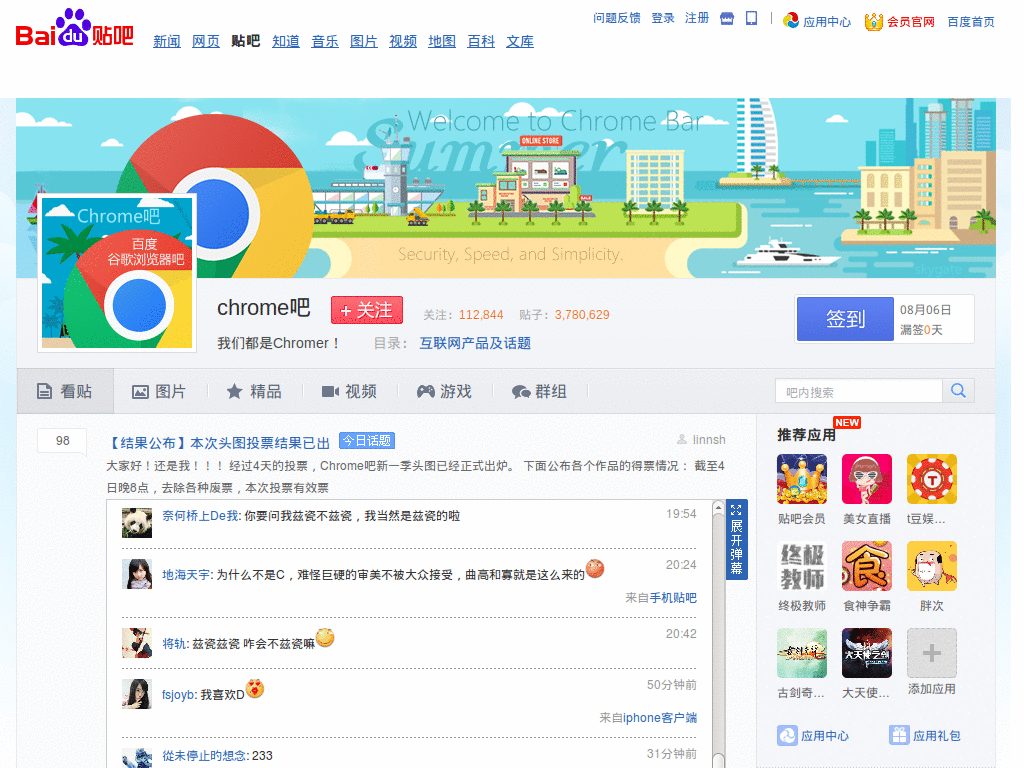This screenshot has width=1024, height=768.
Task: Expand the 展开弹幕 panel
Action: pyautogui.click(x=737, y=539)
